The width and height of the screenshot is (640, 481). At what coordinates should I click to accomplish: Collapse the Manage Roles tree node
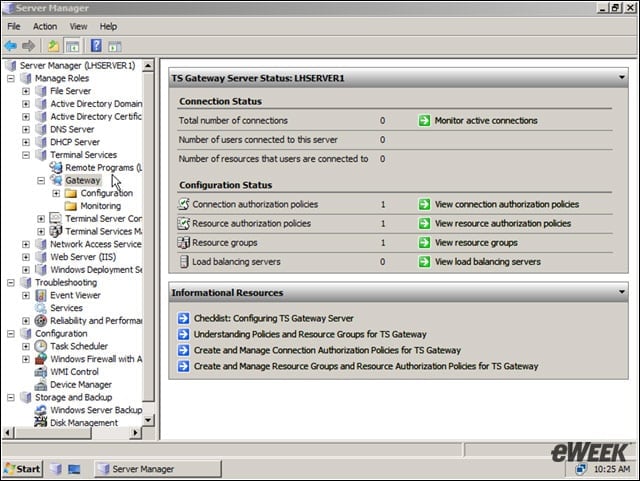(11, 78)
